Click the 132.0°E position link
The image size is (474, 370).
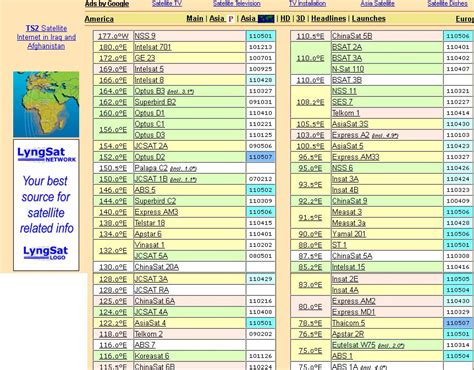[113, 250]
